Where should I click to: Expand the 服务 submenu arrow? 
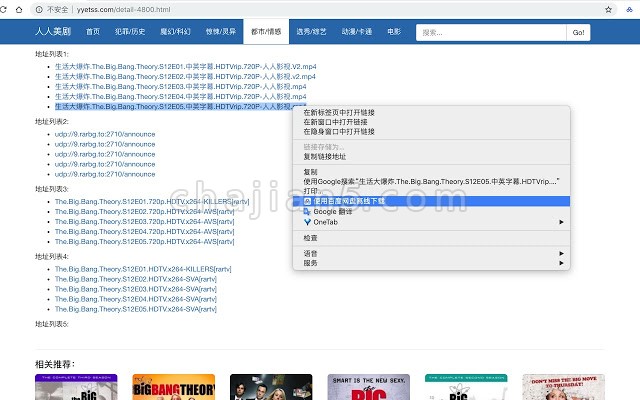tap(561, 263)
